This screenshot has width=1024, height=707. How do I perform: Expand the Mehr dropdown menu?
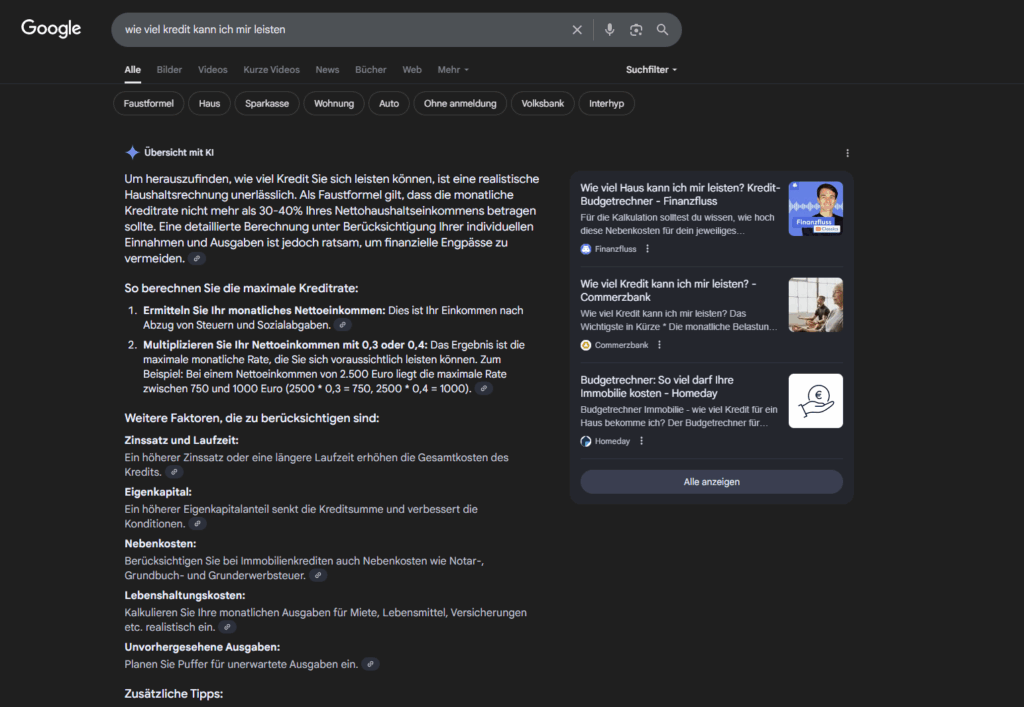coord(453,70)
